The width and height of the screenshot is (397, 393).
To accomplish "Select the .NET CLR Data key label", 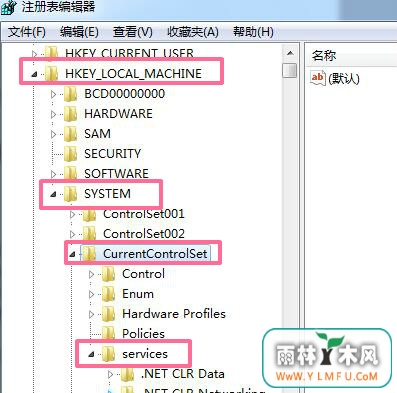I will click(x=183, y=374).
